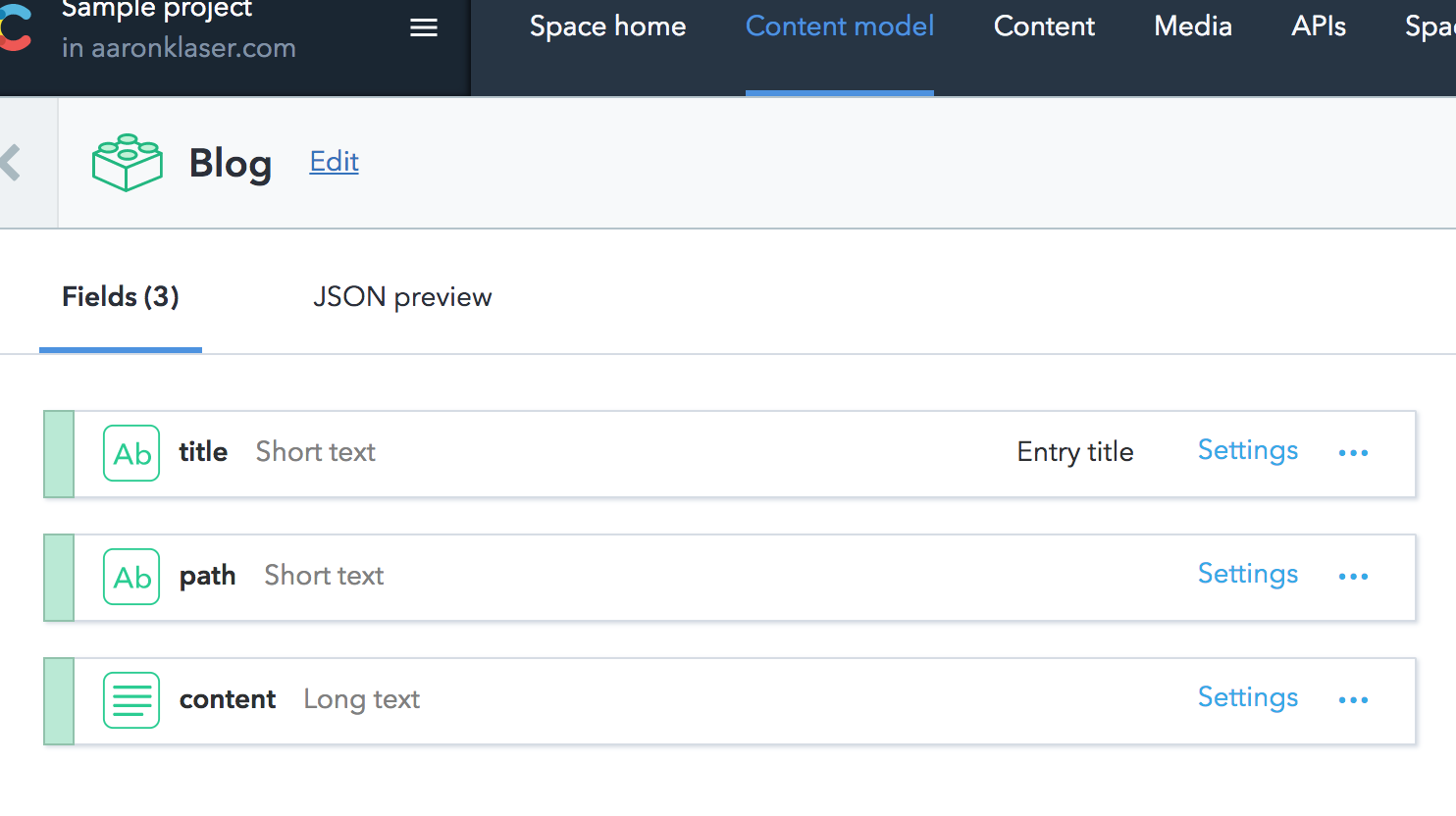Switch to the JSON preview tab
Viewport: 1456px width, 816px height.
(402, 297)
